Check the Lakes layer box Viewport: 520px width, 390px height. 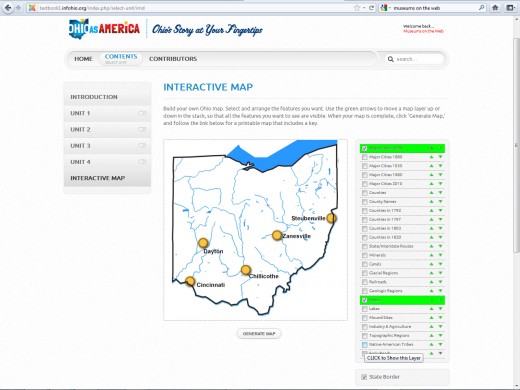tap(365, 309)
